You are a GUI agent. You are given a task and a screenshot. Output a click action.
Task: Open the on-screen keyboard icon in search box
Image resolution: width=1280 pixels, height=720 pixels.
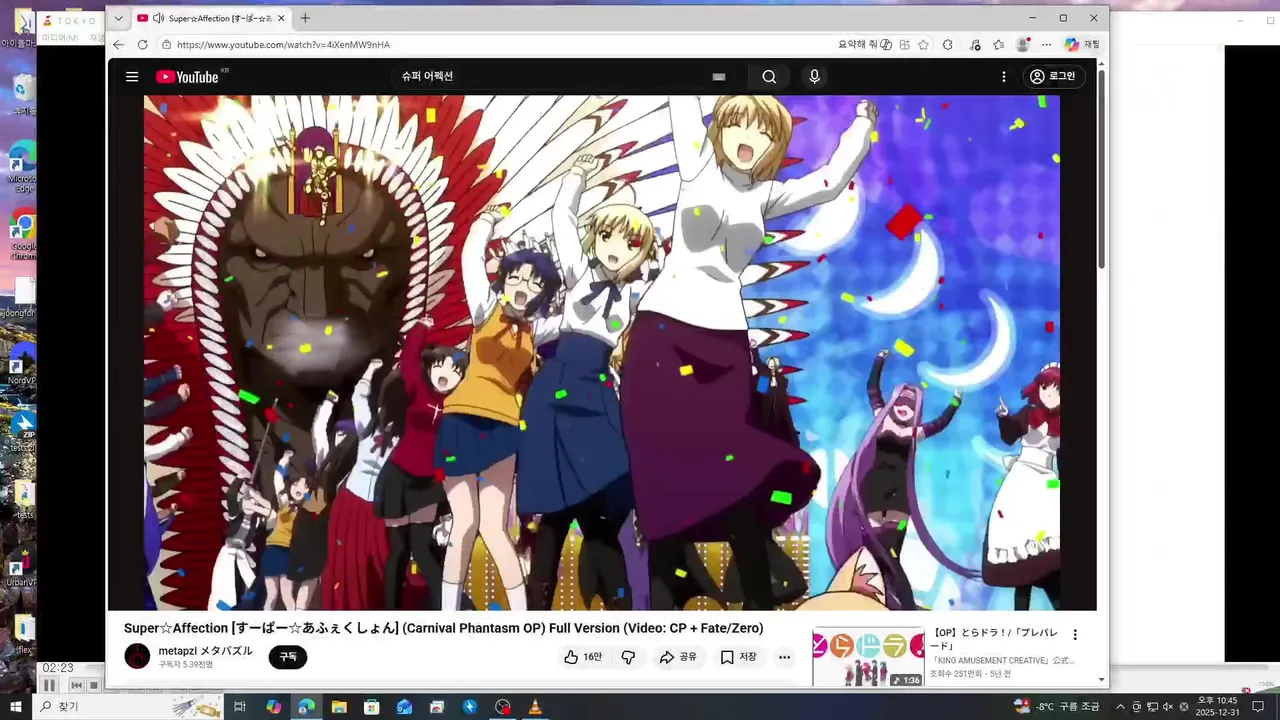click(x=718, y=77)
